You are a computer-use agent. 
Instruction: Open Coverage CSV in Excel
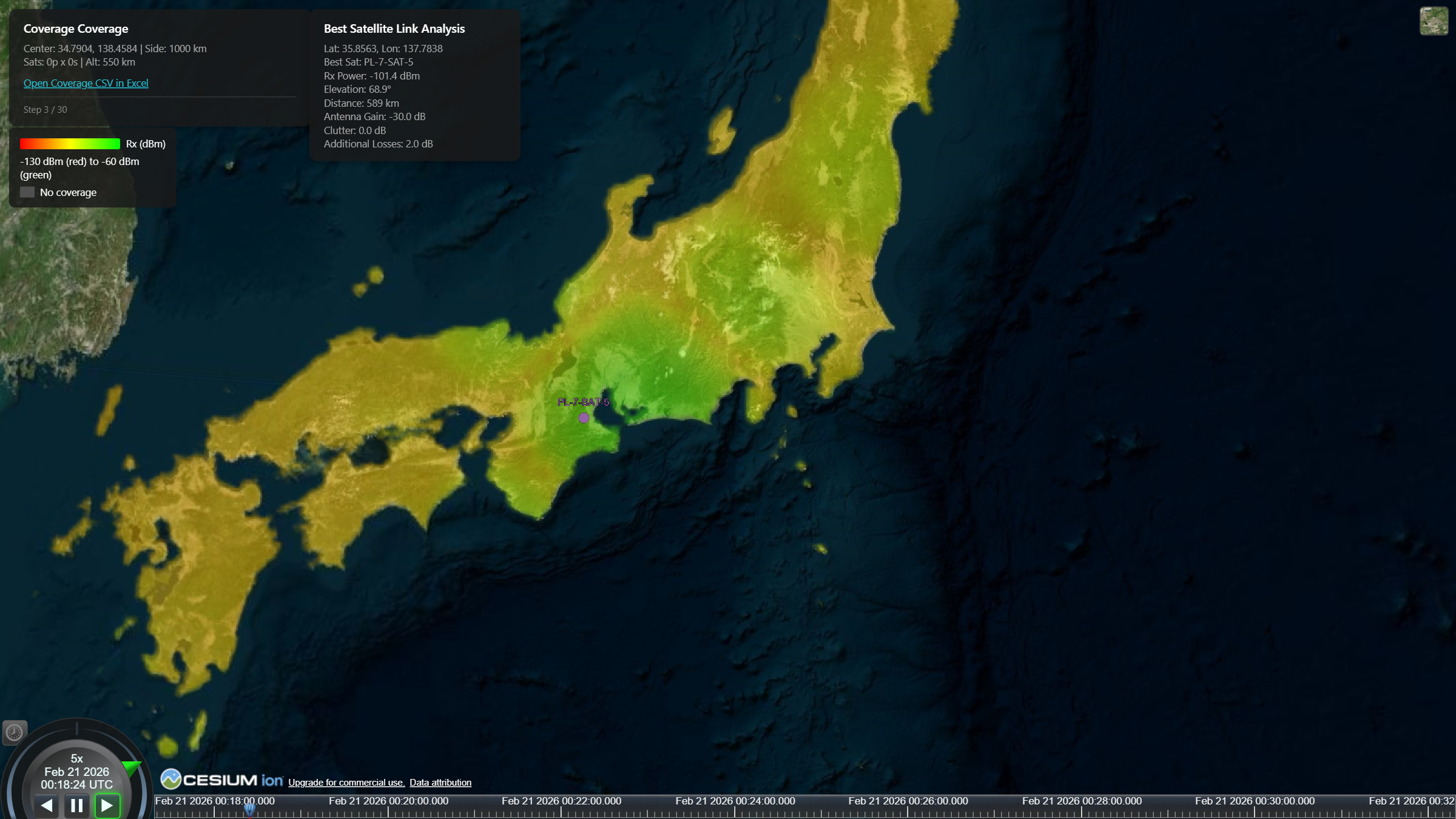[86, 83]
